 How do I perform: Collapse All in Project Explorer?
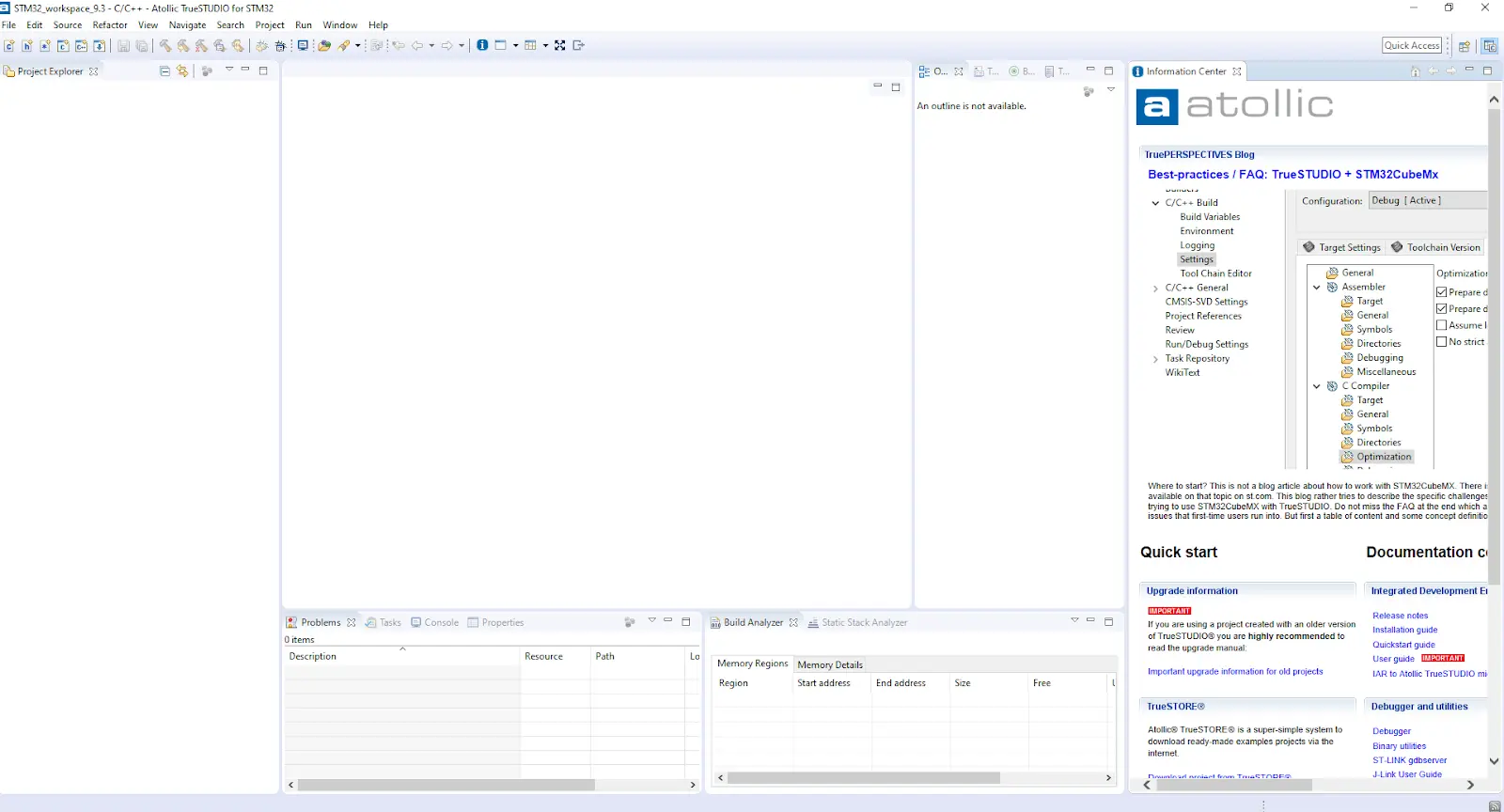point(165,70)
